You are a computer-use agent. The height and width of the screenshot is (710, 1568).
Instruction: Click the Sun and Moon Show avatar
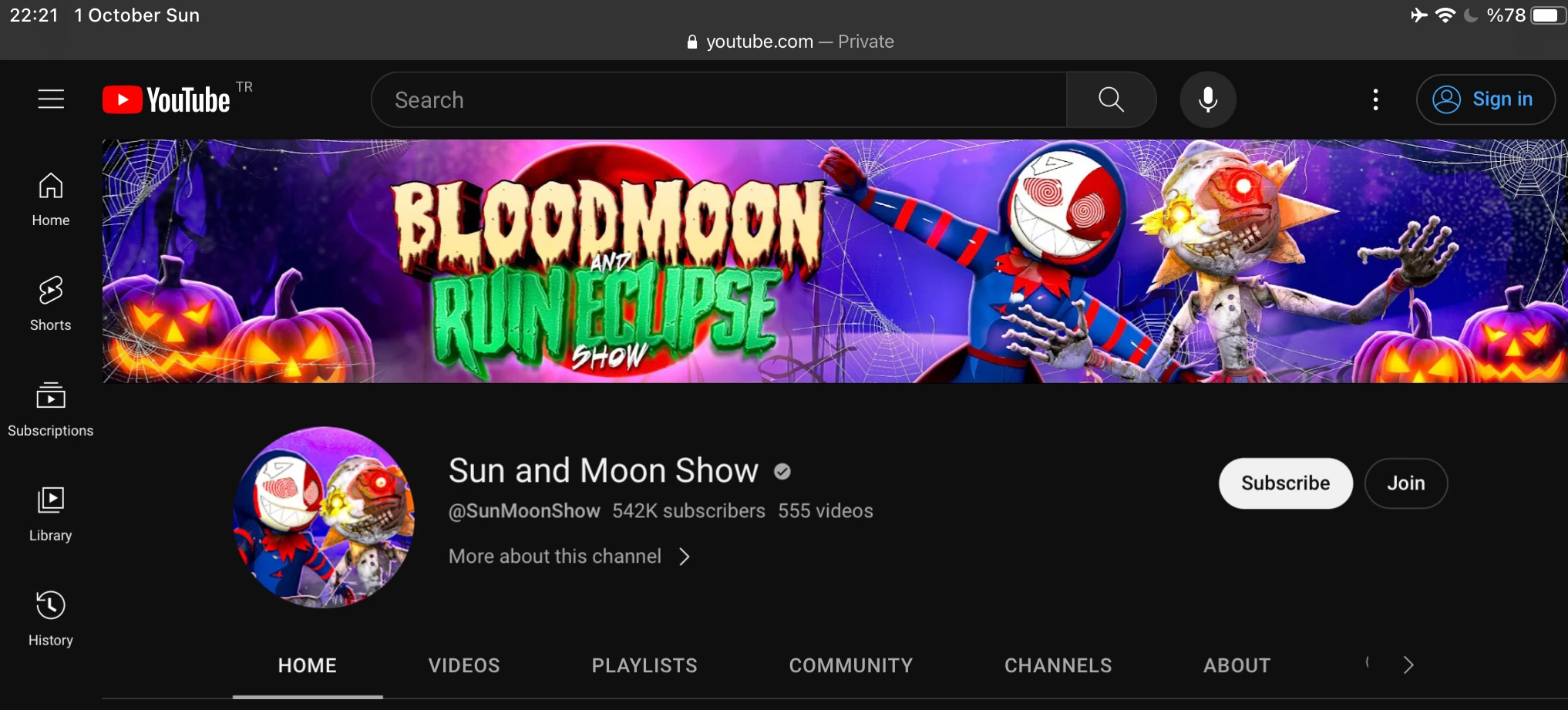323,517
